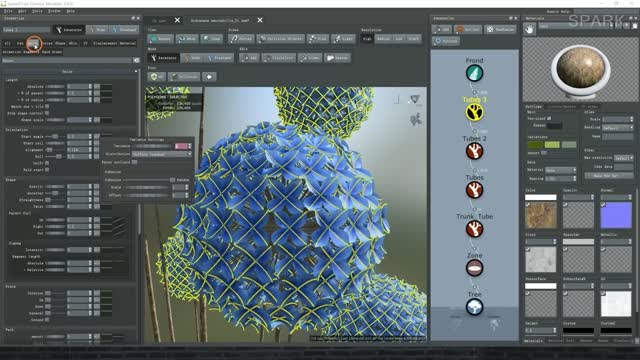Adjust the Start angle slider
The height and width of the screenshot is (360, 640).
pyautogui.click(x=55, y=137)
